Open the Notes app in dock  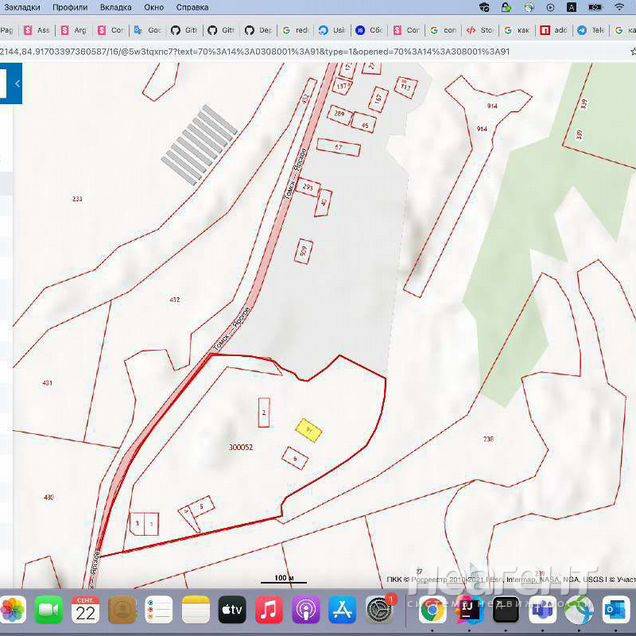[195, 608]
